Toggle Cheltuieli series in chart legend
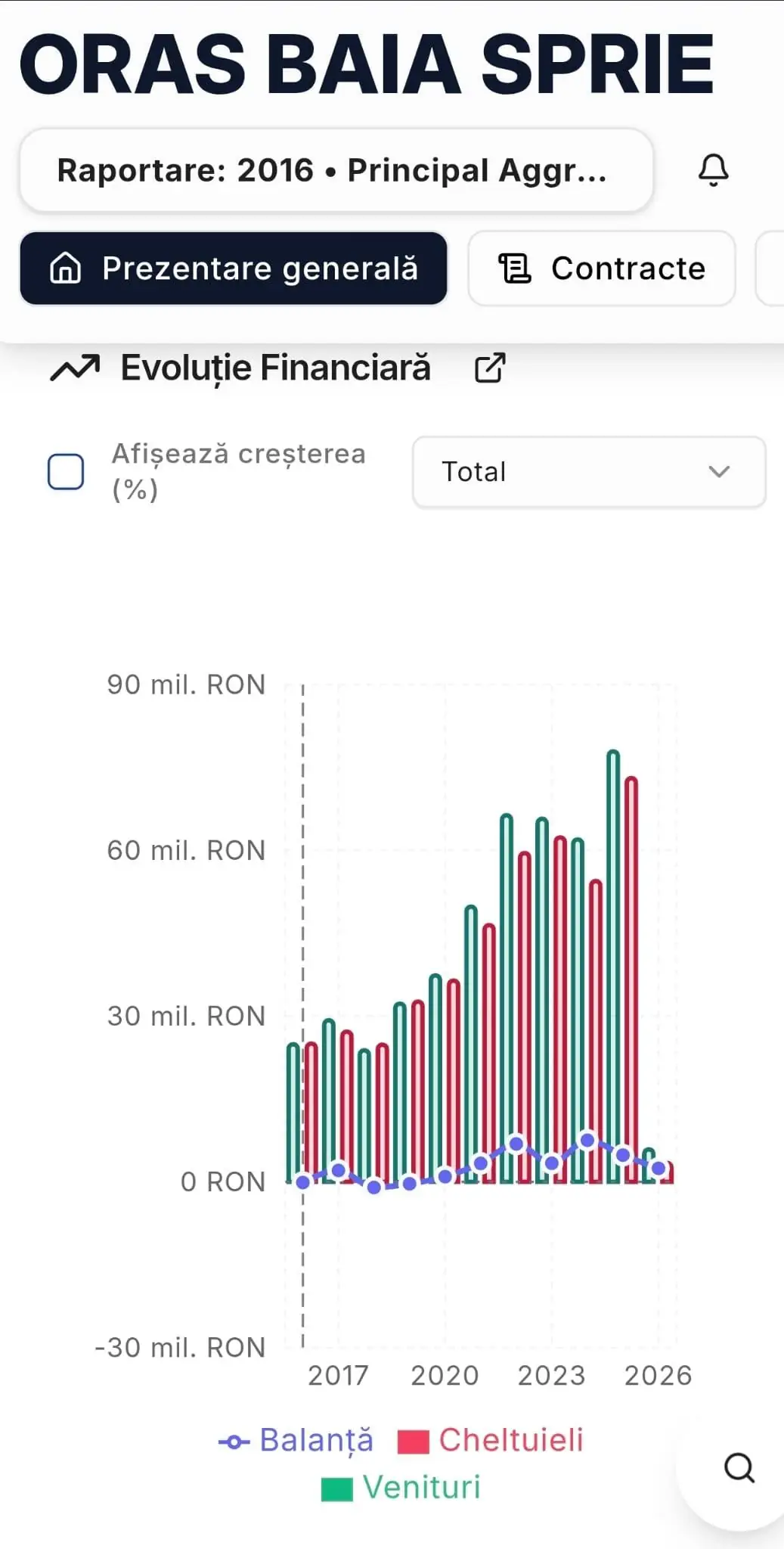The height and width of the screenshot is (1549, 784). click(x=510, y=1441)
